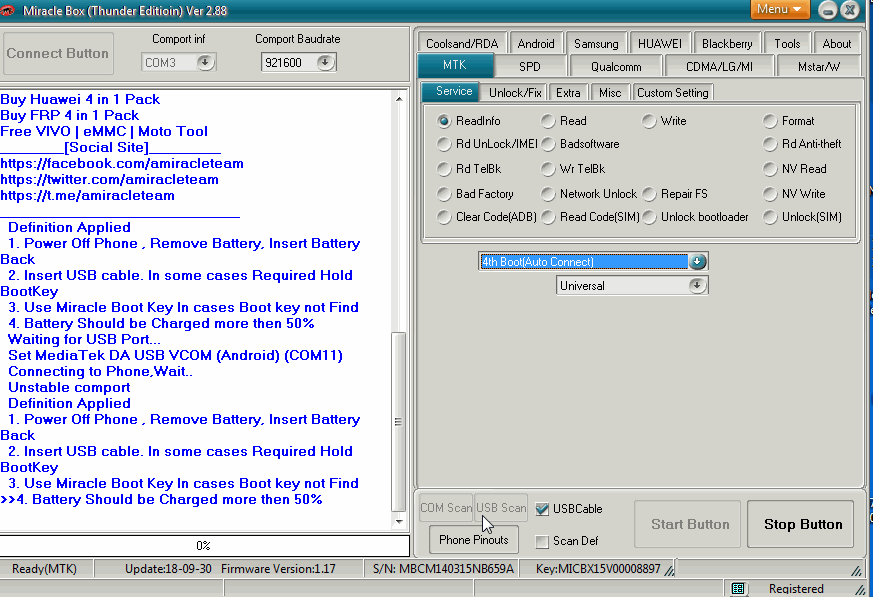The image size is (873, 597).
Task: Select the Rd Anti-theft option
Action: [770, 144]
